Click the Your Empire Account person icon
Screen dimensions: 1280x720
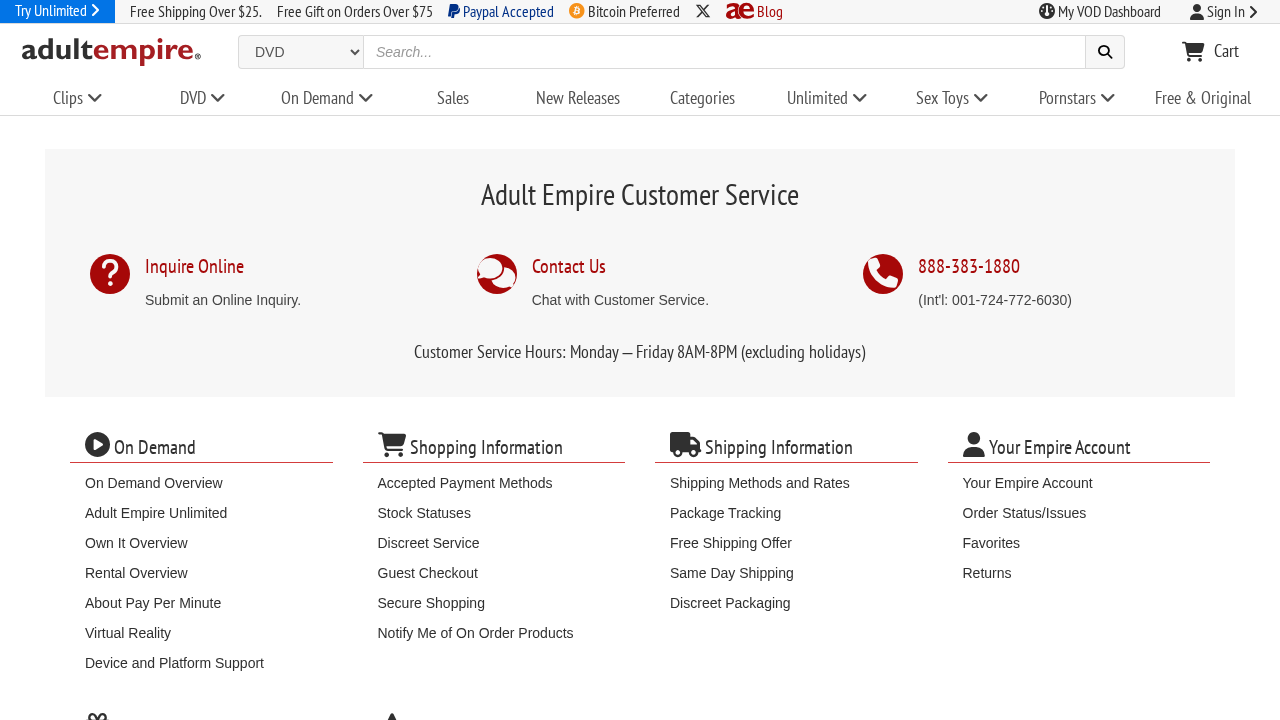pyautogui.click(x=974, y=444)
